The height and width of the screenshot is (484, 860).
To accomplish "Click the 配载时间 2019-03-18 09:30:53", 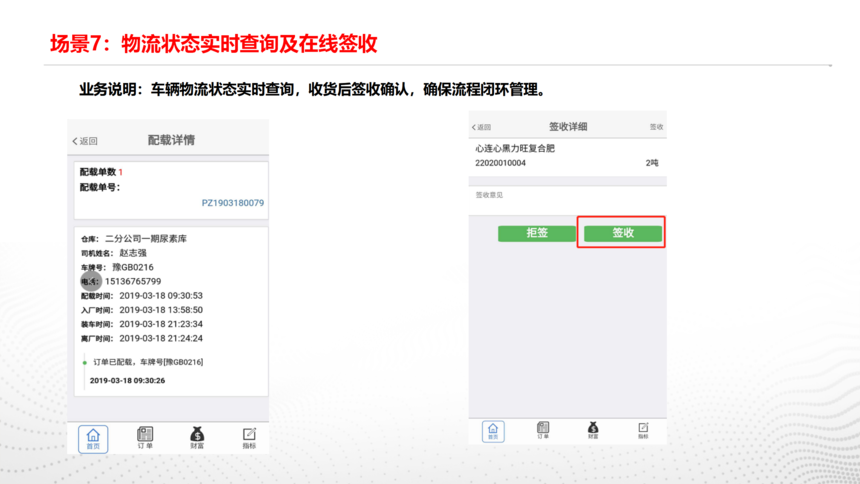I will coord(161,296).
